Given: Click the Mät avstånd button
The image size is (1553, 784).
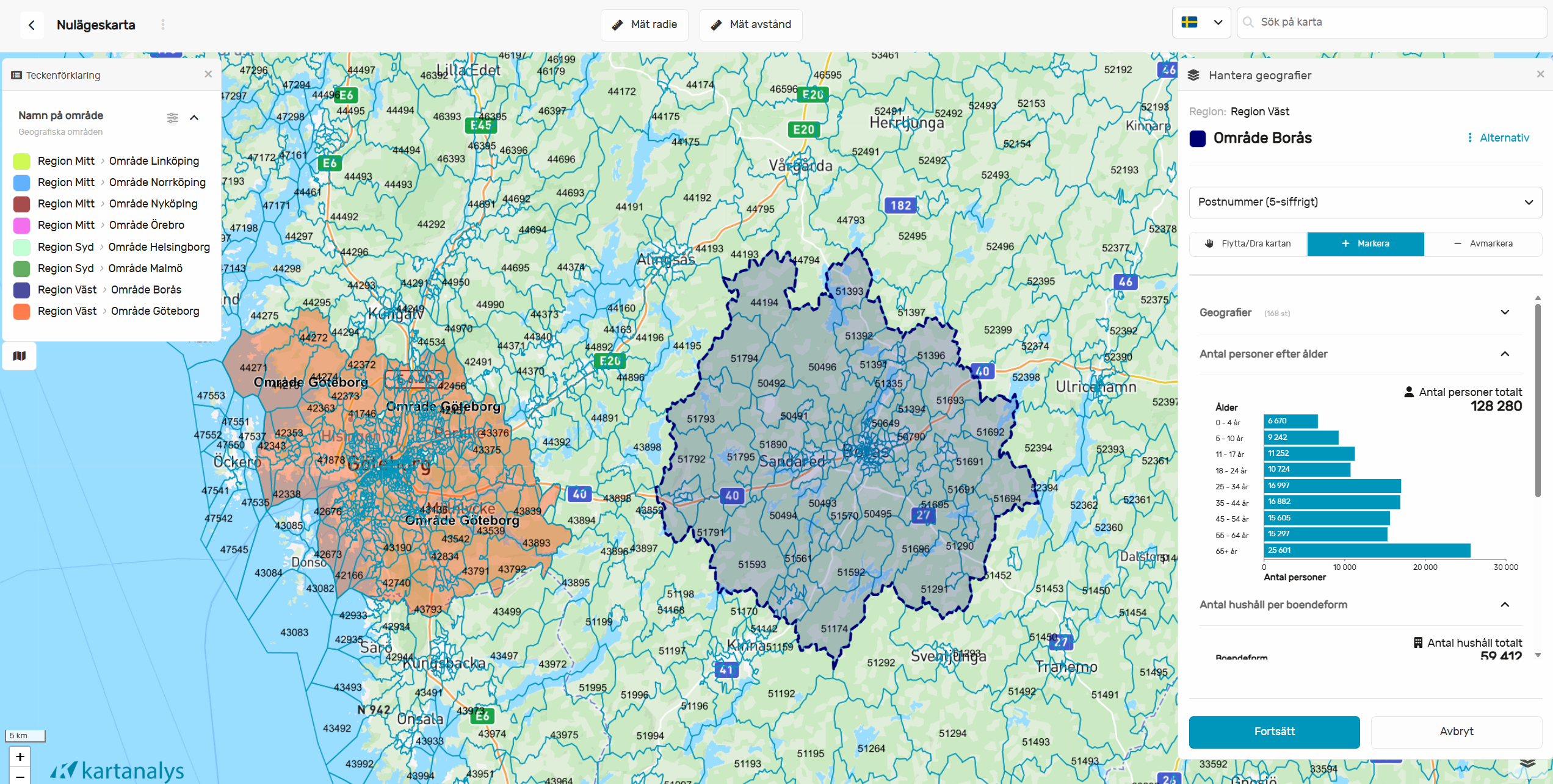Looking at the screenshot, I should point(751,25).
